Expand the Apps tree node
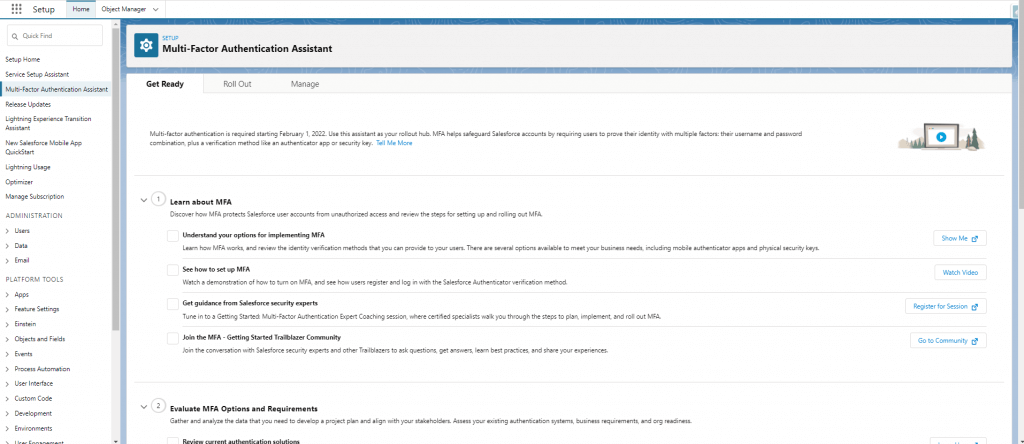This screenshot has width=1024, height=444. 7,294
